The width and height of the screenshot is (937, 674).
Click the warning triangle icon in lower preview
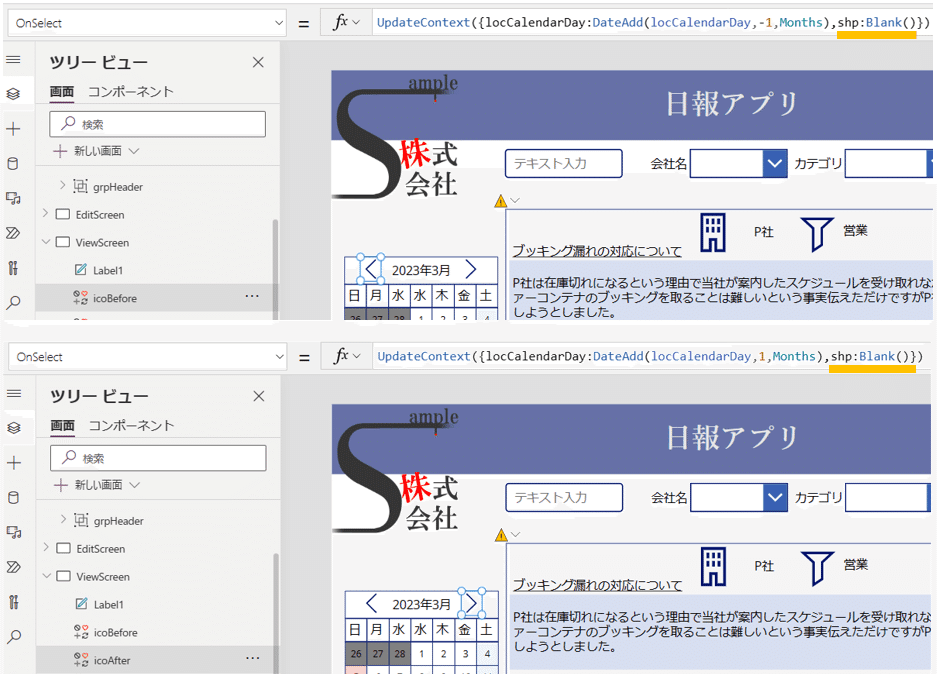[x=501, y=535]
